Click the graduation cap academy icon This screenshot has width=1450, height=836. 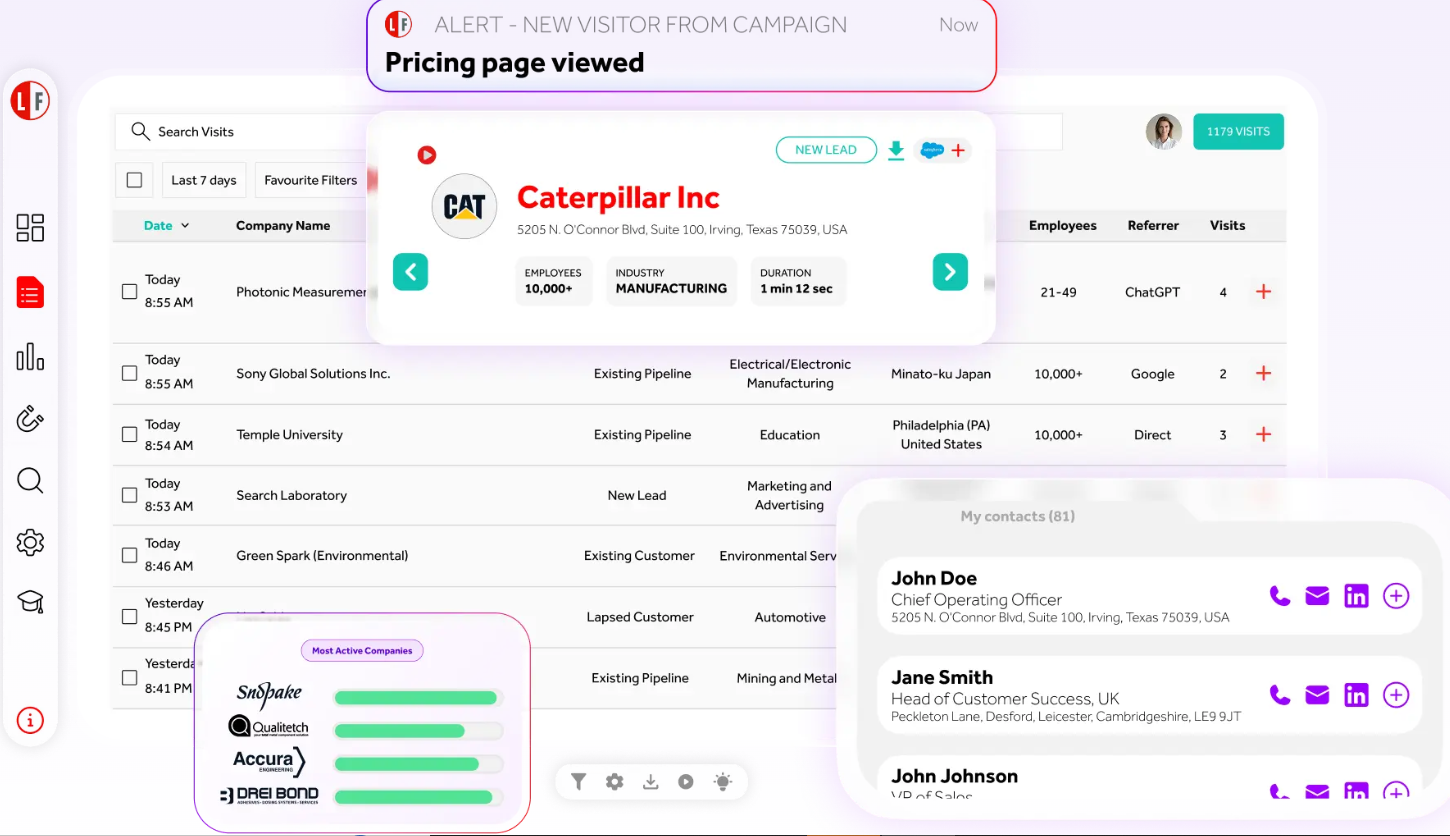coord(30,601)
